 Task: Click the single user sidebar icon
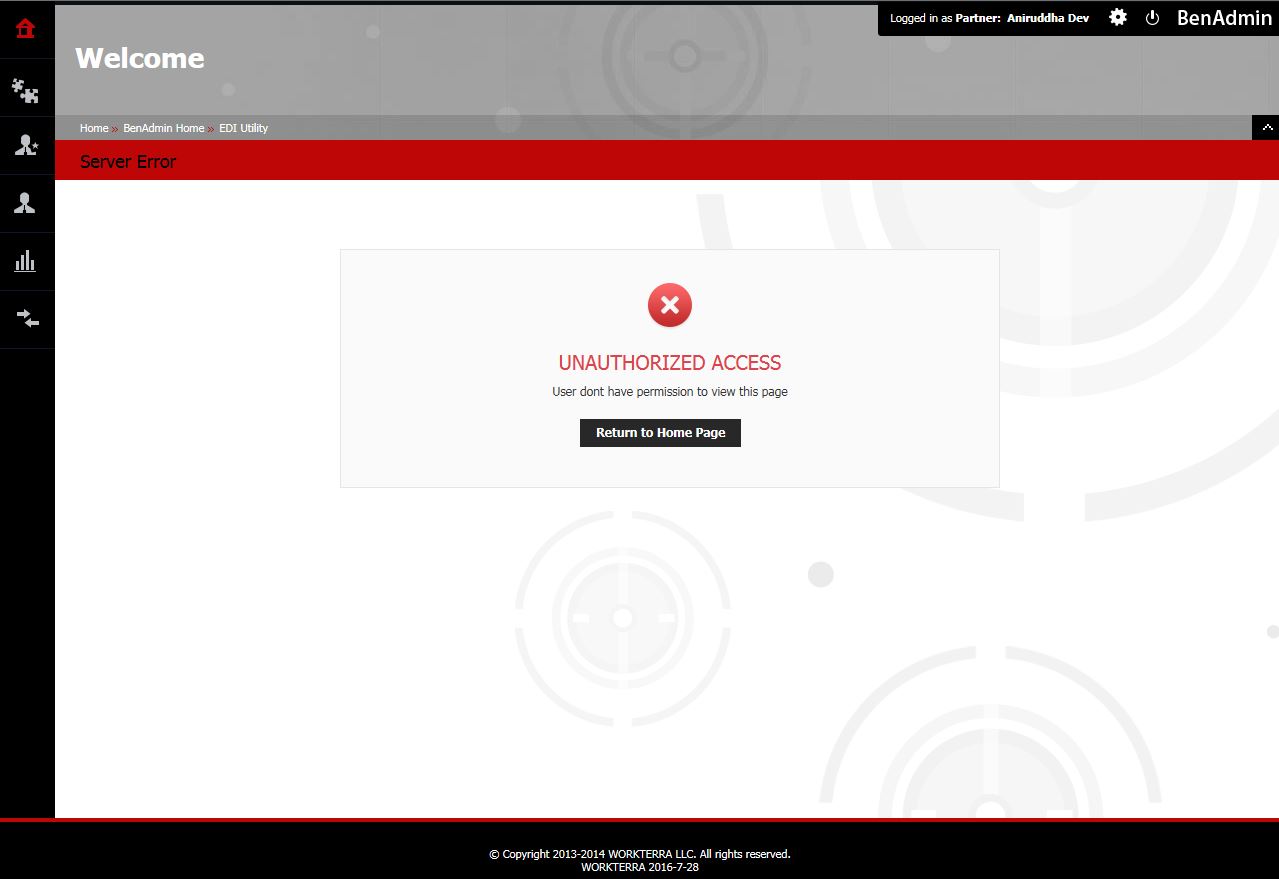(26, 204)
